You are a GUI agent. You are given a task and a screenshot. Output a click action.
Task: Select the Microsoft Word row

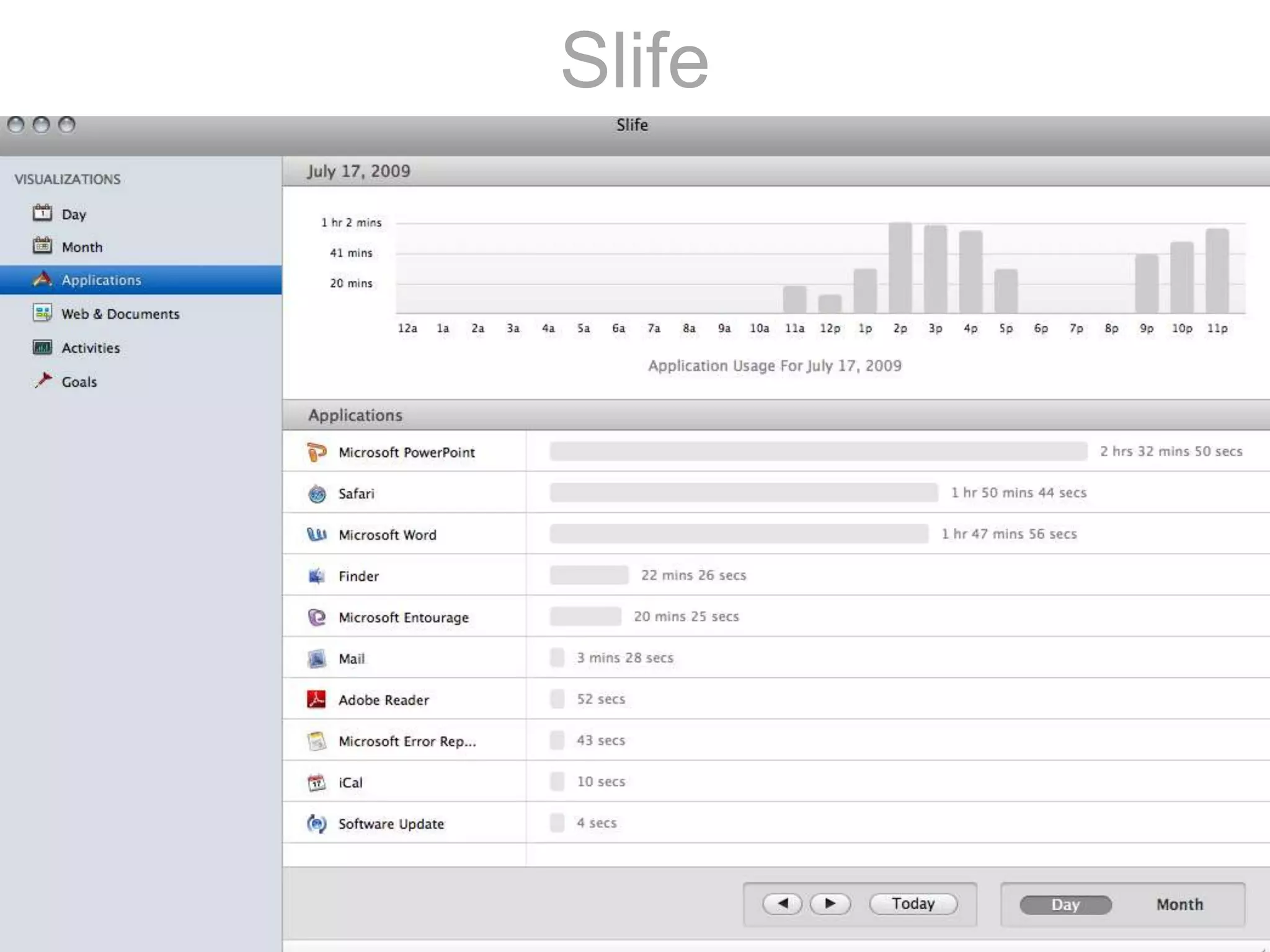(x=388, y=535)
